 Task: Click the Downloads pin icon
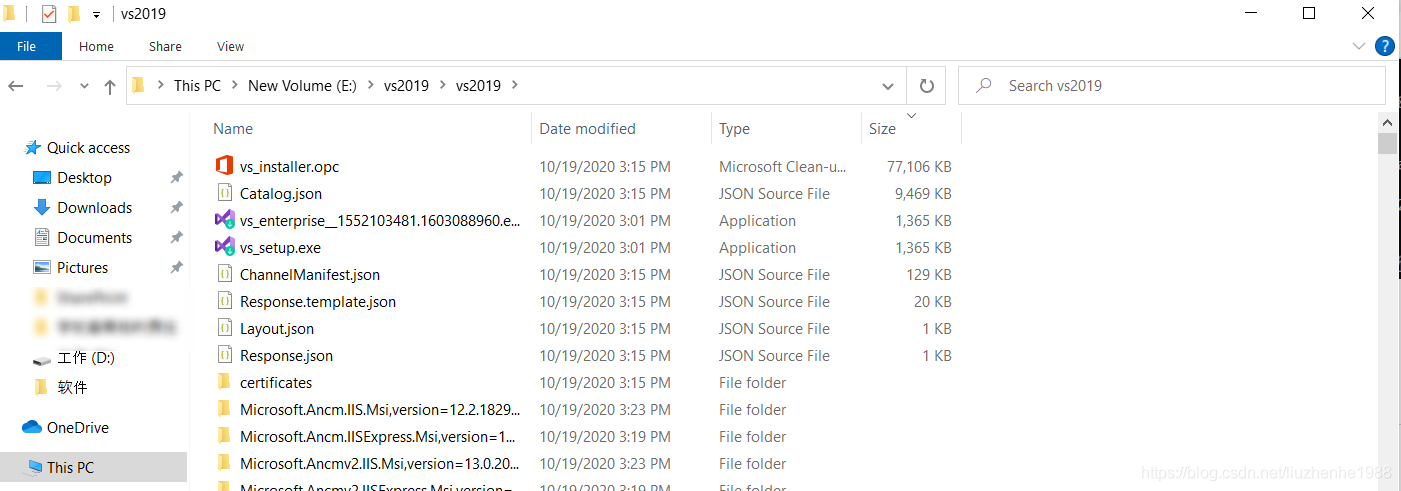pyautogui.click(x=176, y=208)
